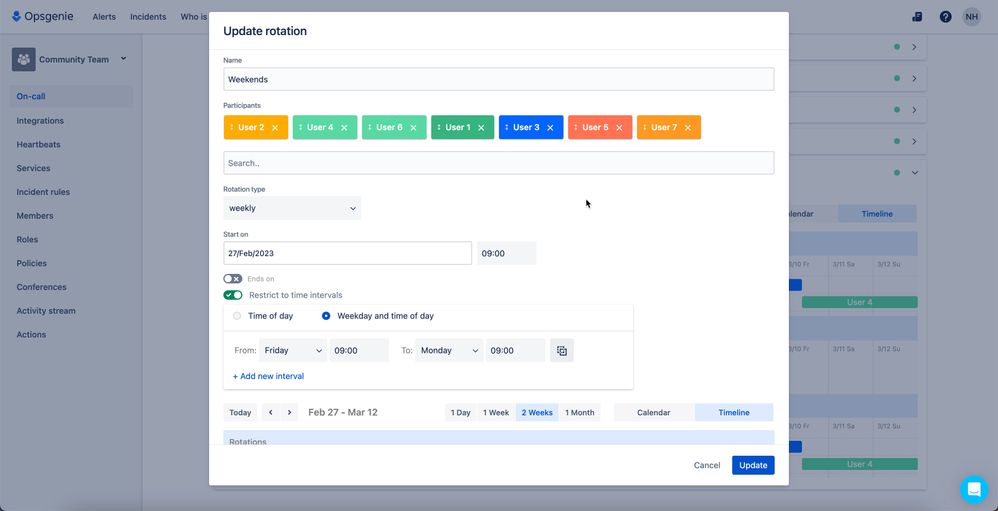Image resolution: width=998 pixels, height=511 pixels.
Task: Open Incidents in top navigation
Action: tap(148, 17)
